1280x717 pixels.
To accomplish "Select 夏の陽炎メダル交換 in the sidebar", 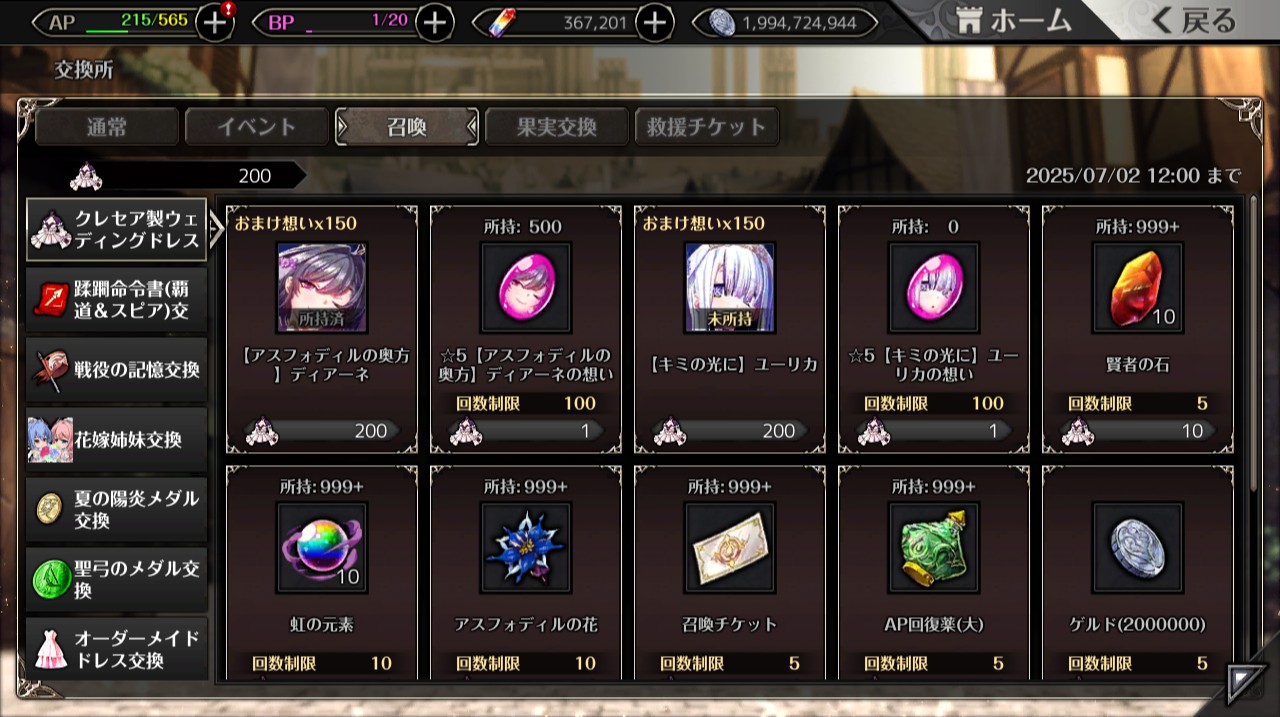I will click(x=117, y=510).
